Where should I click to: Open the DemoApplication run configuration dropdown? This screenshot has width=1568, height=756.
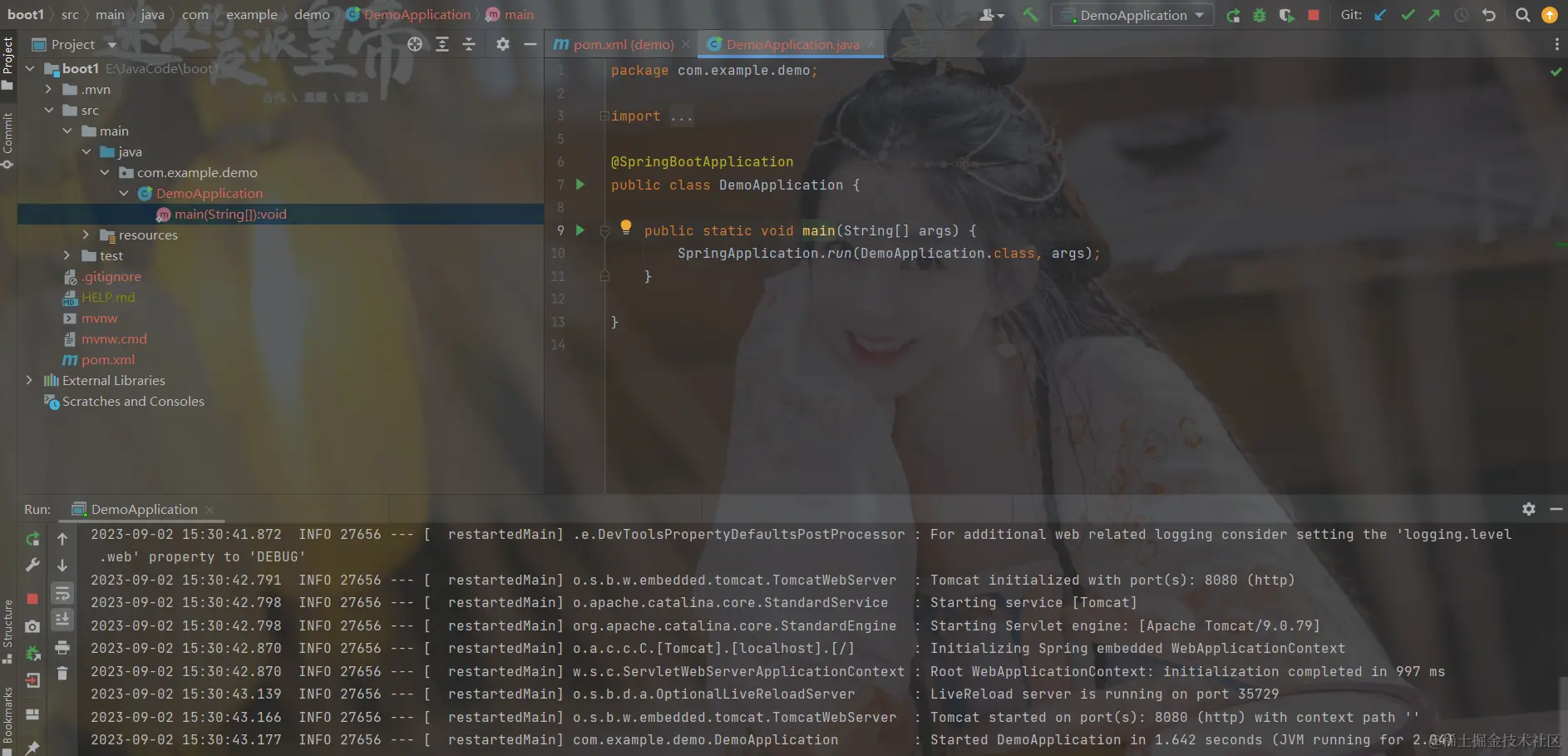[x=1132, y=15]
